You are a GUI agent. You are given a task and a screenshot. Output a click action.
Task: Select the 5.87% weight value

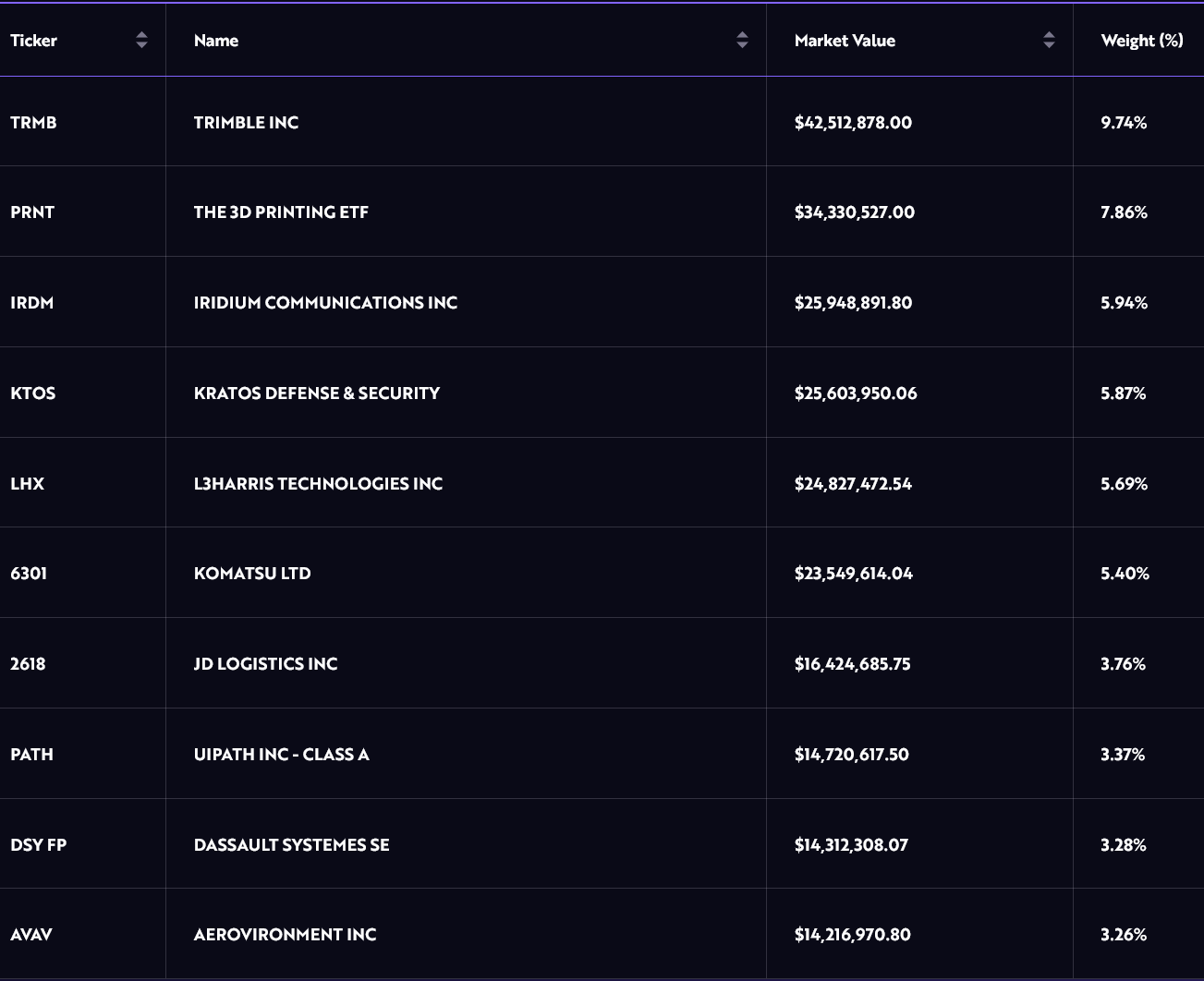1124,394
